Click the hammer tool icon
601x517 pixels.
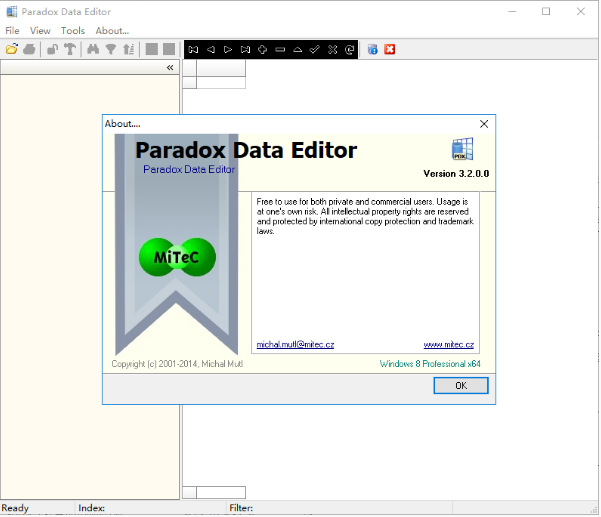[70, 49]
